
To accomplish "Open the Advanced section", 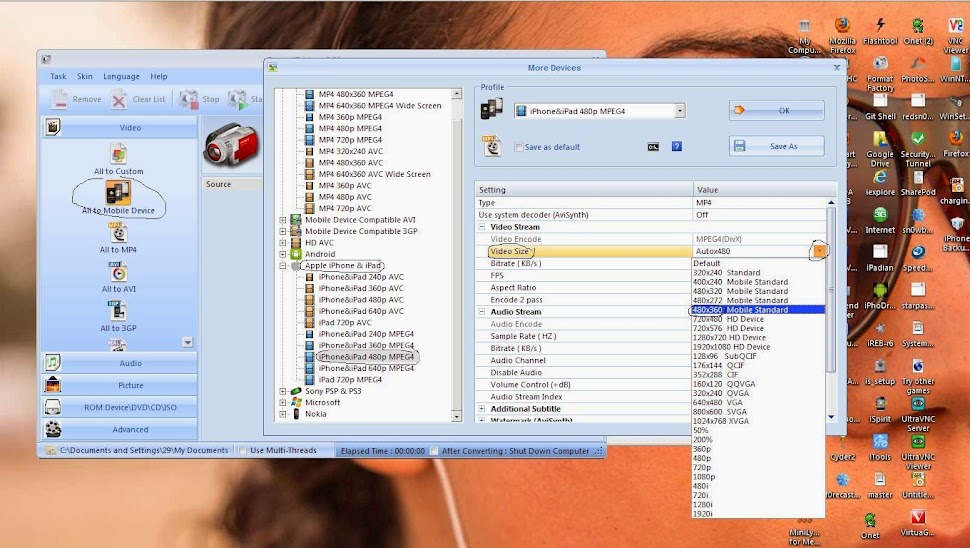I will pyautogui.click(x=120, y=429).
